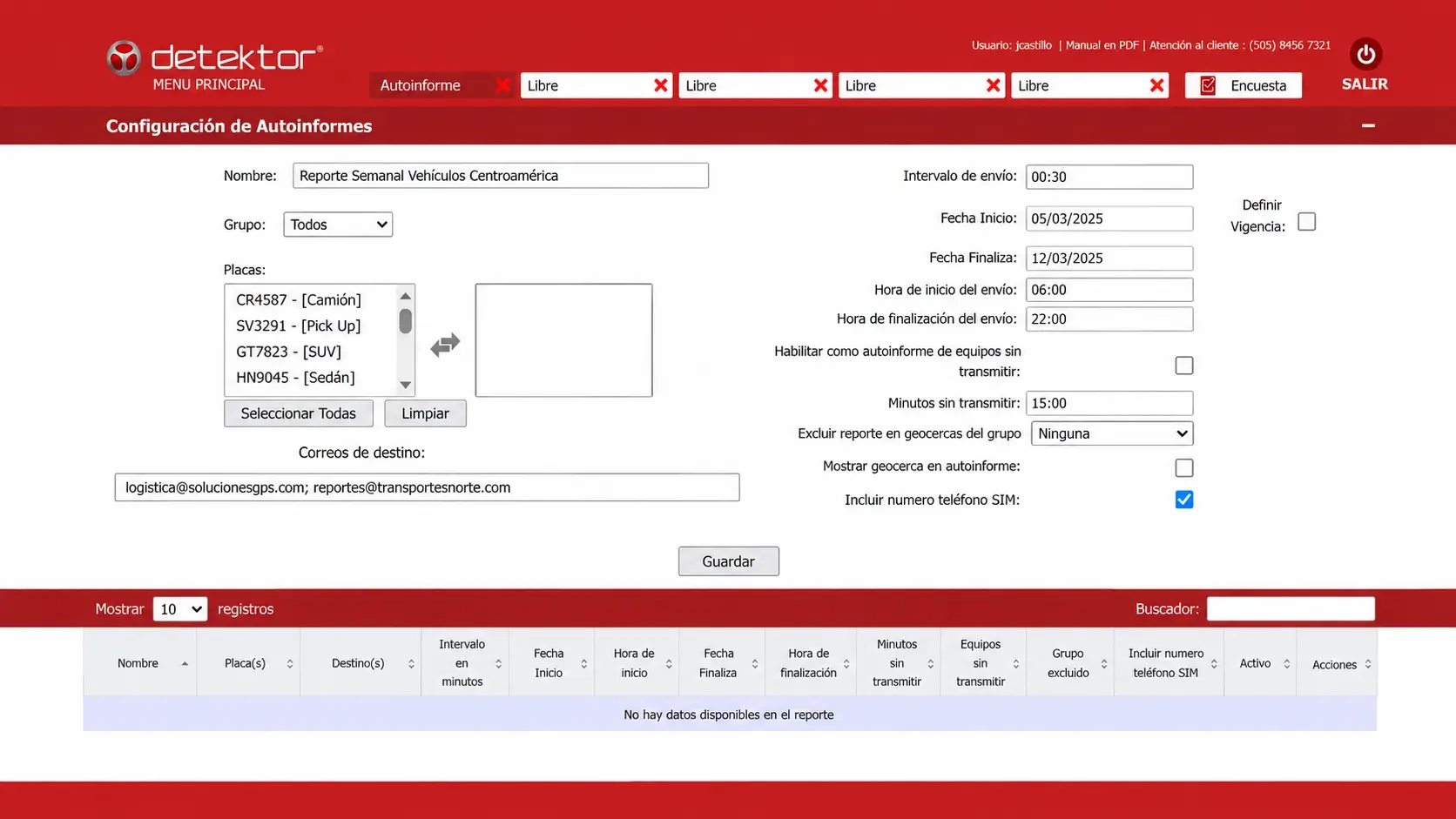
Task: Click the Minutos sin transmitir field
Action: coord(1109,403)
